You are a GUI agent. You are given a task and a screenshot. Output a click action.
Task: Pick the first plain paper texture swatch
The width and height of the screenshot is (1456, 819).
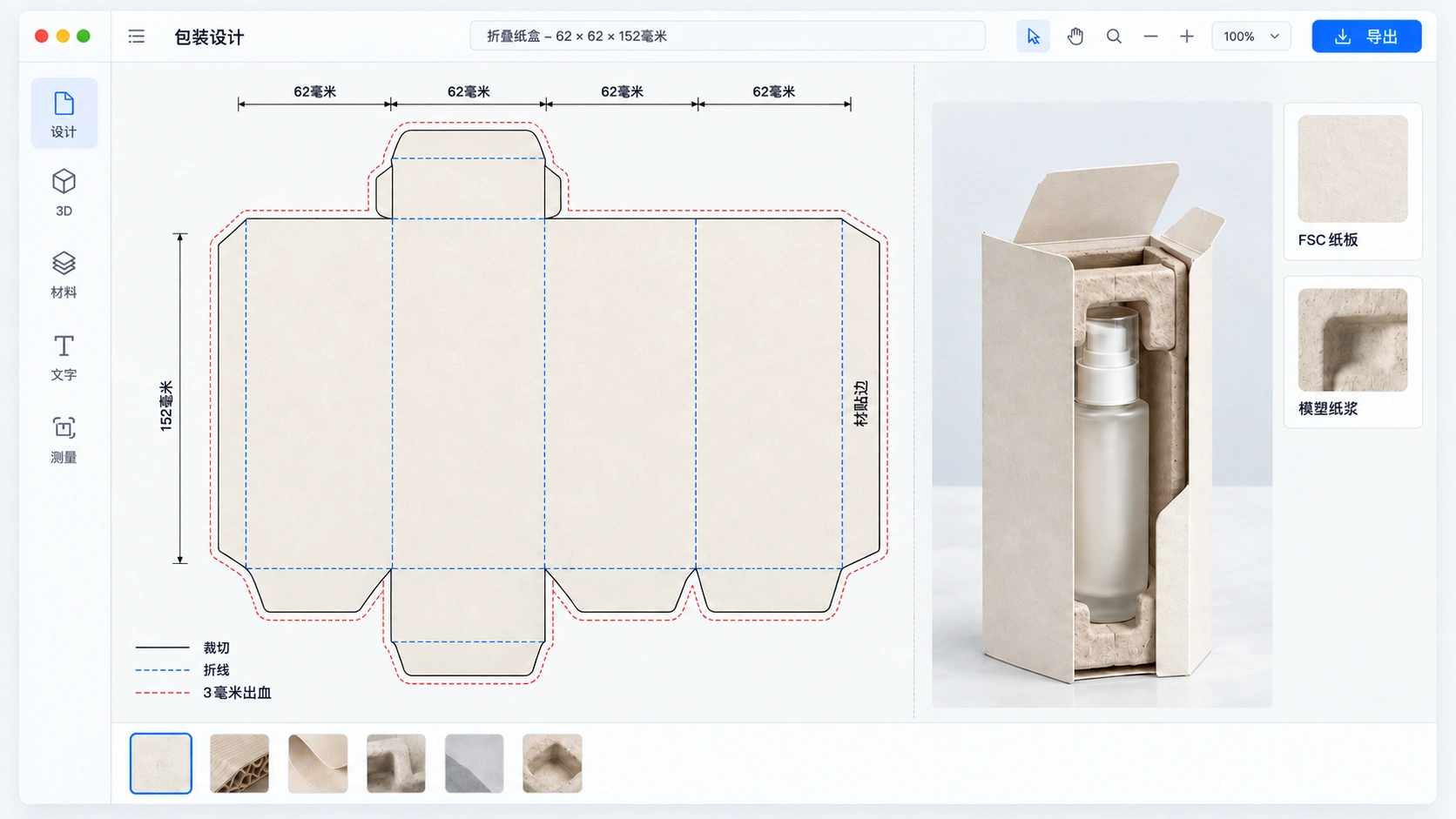[161, 763]
